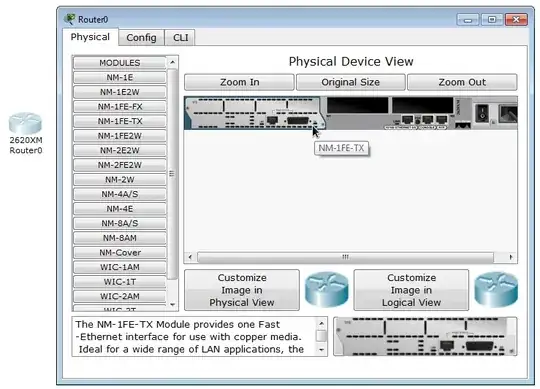Click the NM-1FE-TX module preview thumbnail
This screenshot has height=389, width=540.
[x=425, y=336]
